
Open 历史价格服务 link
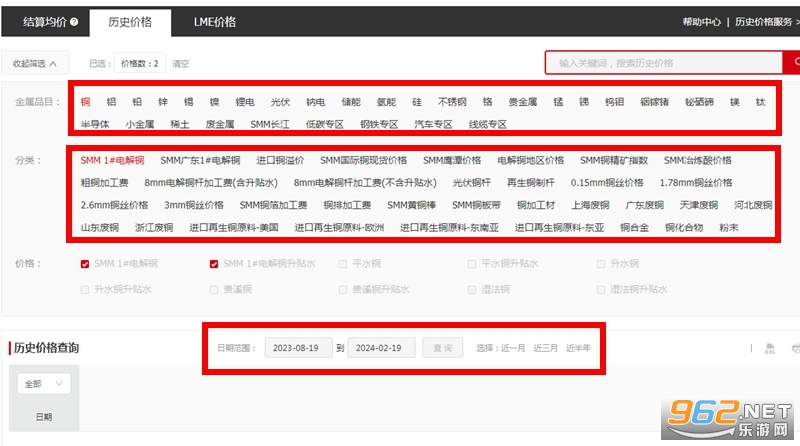[763, 22]
